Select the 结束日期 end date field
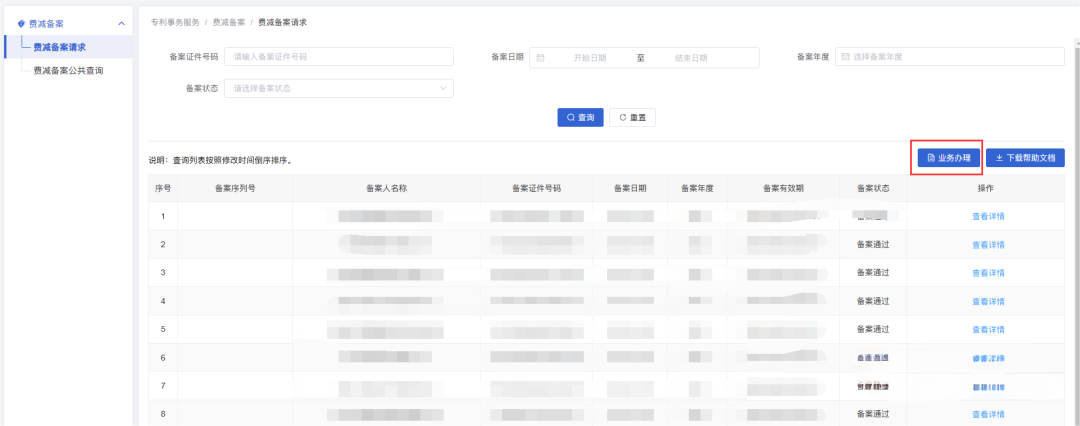The image size is (1080, 426). click(691, 58)
